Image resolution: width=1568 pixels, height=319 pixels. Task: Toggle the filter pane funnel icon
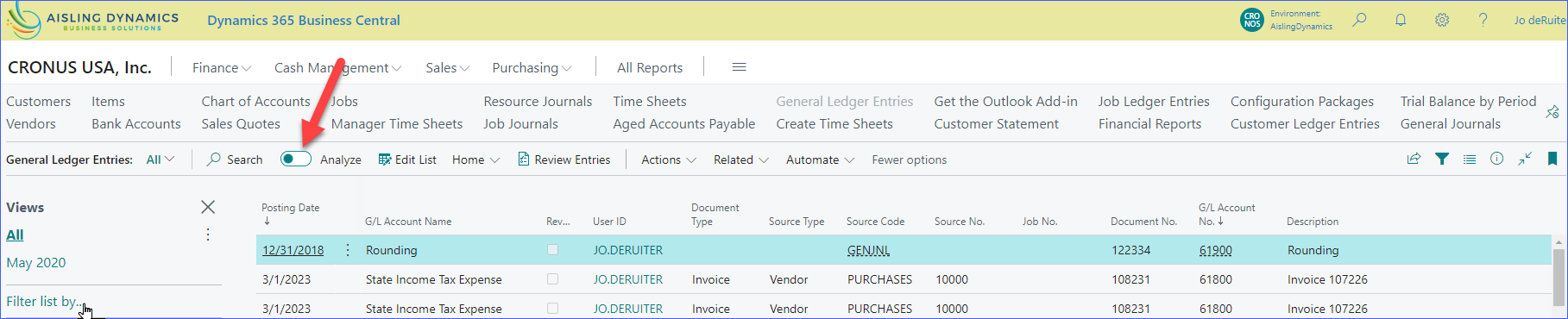[1442, 159]
